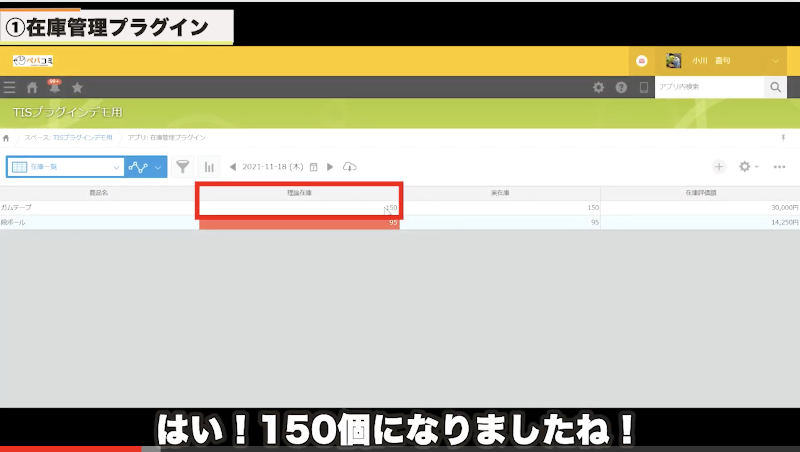Expand the user account menu 小川 喜句
Image resolution: width=800 pixels, height=452 pixels.
(722, 61)
